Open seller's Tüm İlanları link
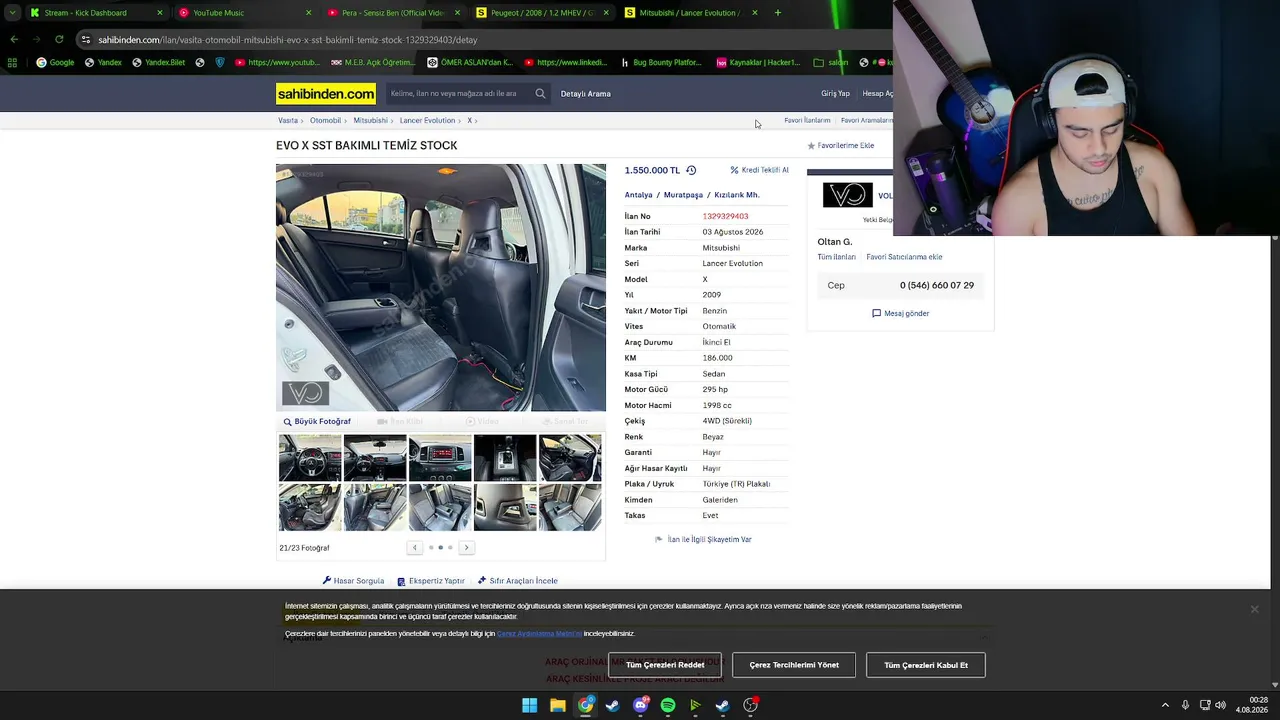Screen dimensions: 1280x720 point(837,257)
